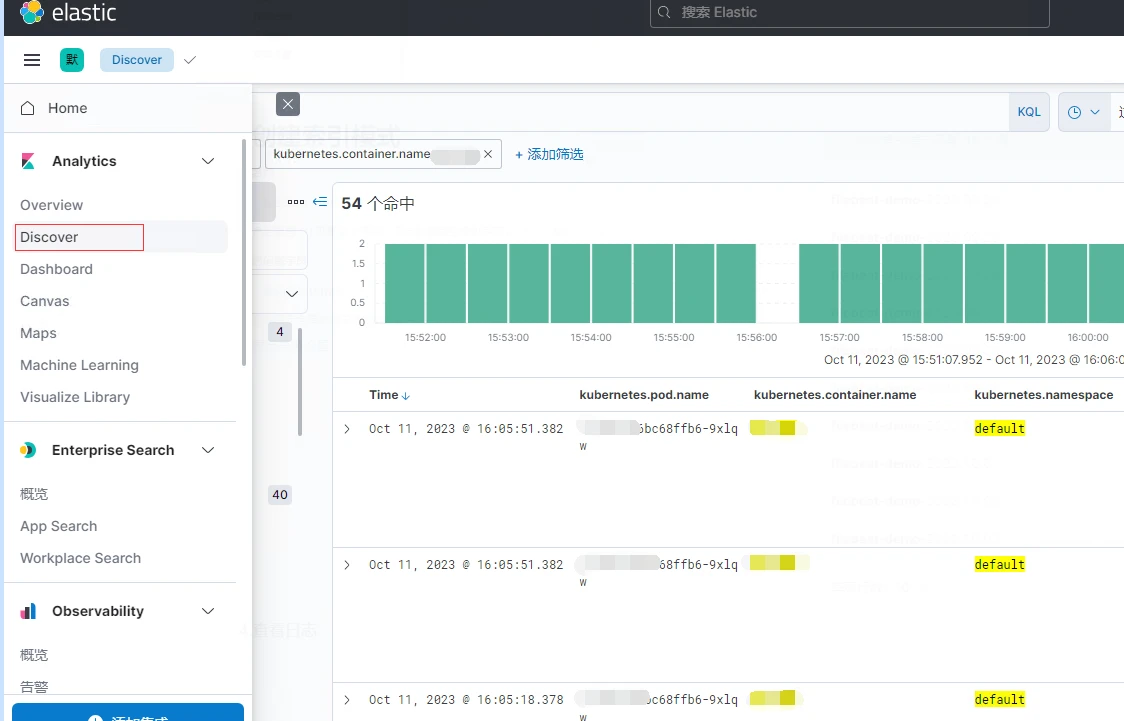This screenshot has width=1124, height=721.
Task: Close the panel with the top X button
Action: (x=288, y=104)
